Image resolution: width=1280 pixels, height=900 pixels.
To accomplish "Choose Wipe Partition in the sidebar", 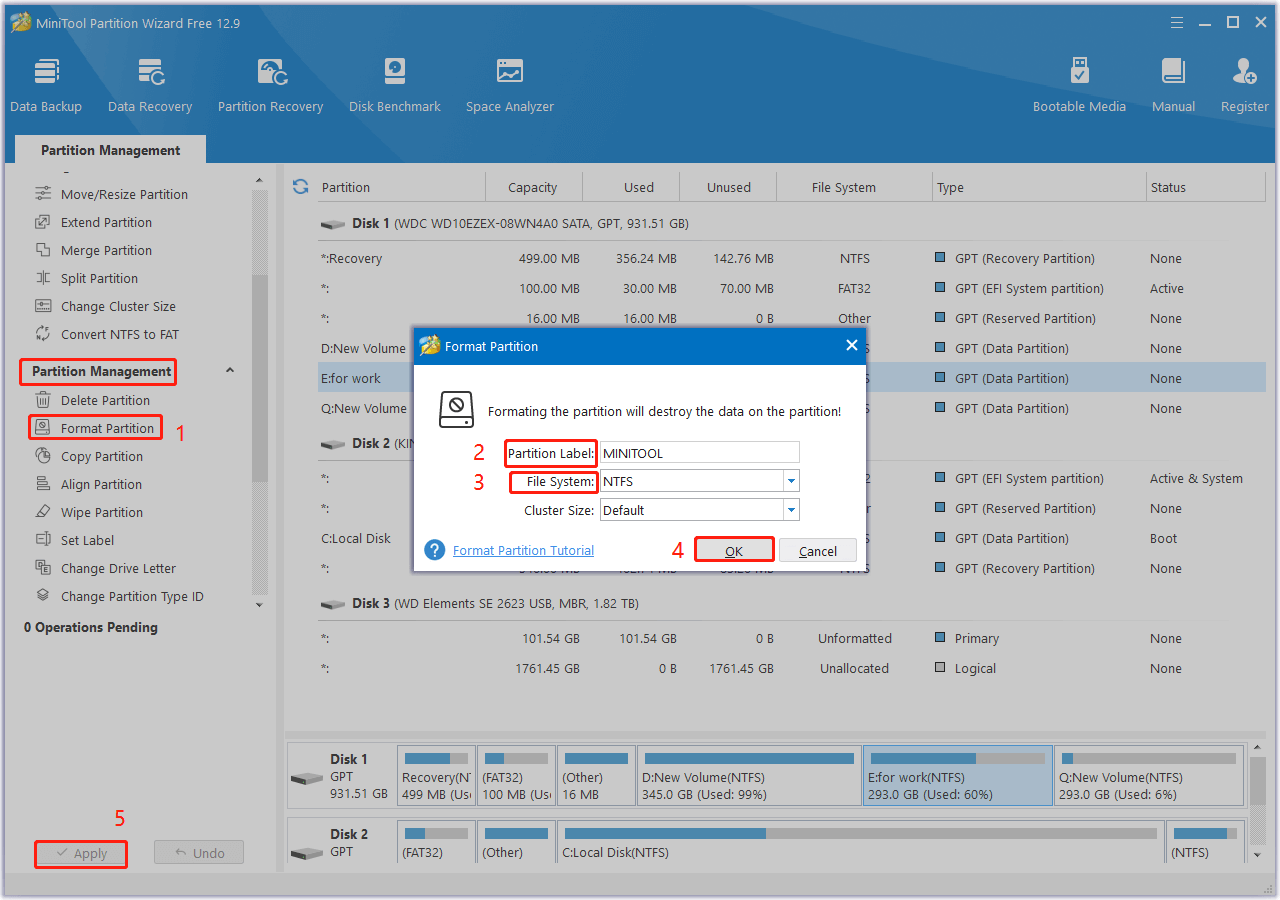I will point(101,513).
